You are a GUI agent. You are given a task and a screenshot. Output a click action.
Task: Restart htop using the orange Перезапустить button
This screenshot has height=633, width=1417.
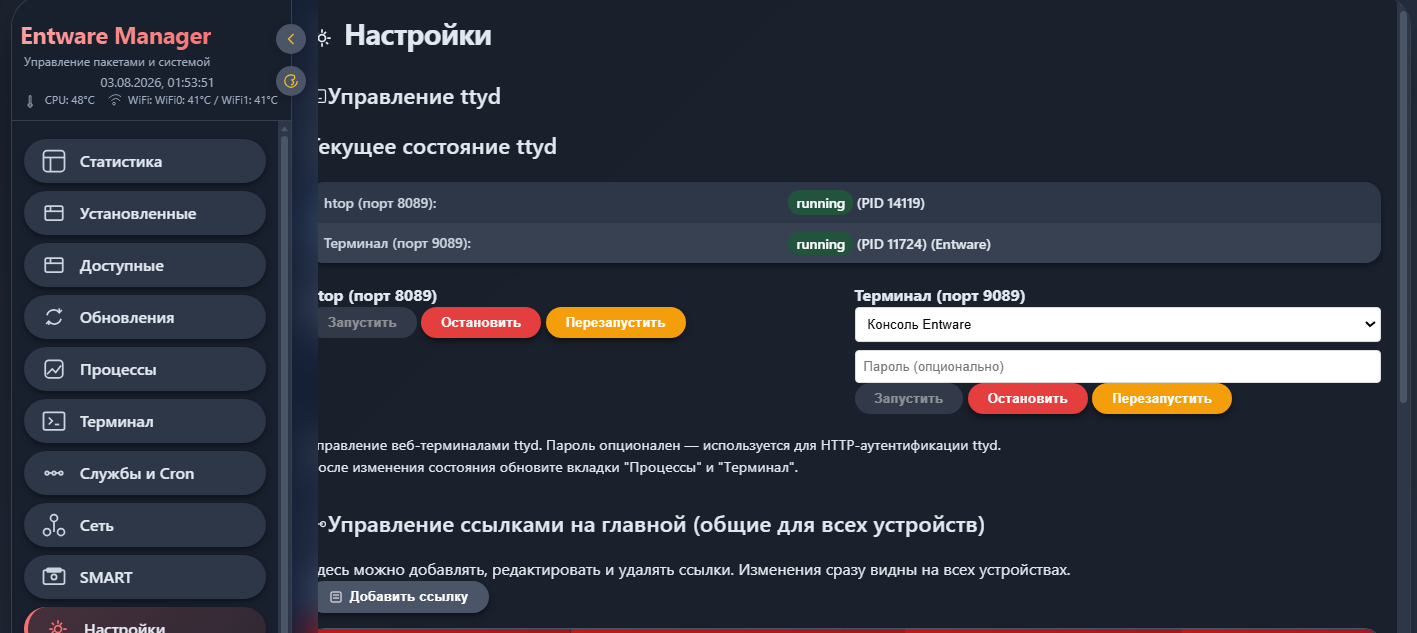tap(616, 323)
